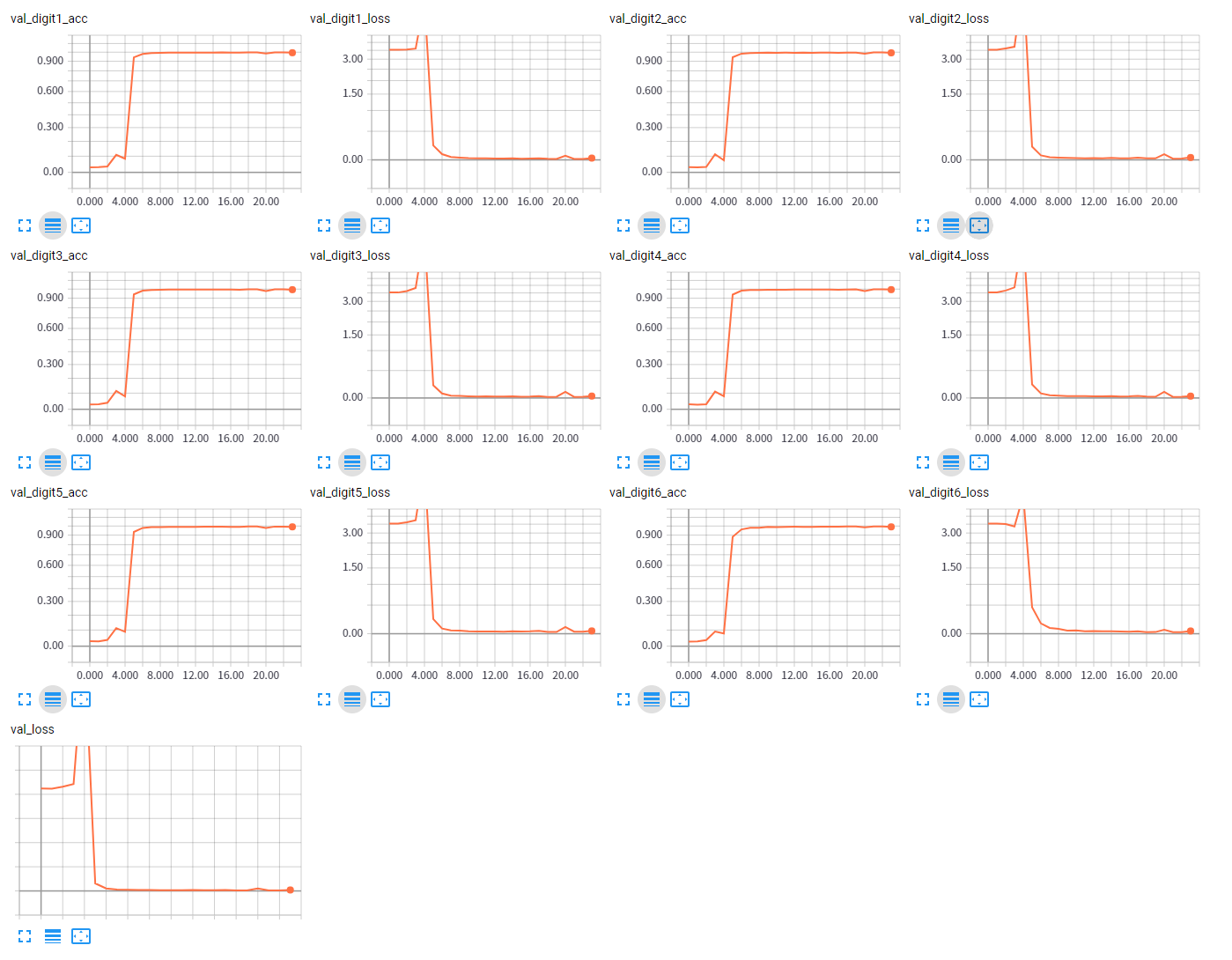Toggle y-axis log scale for val_digit1_loss
The width and height of the screenshot is (1232, 960).
click(352, 225)
